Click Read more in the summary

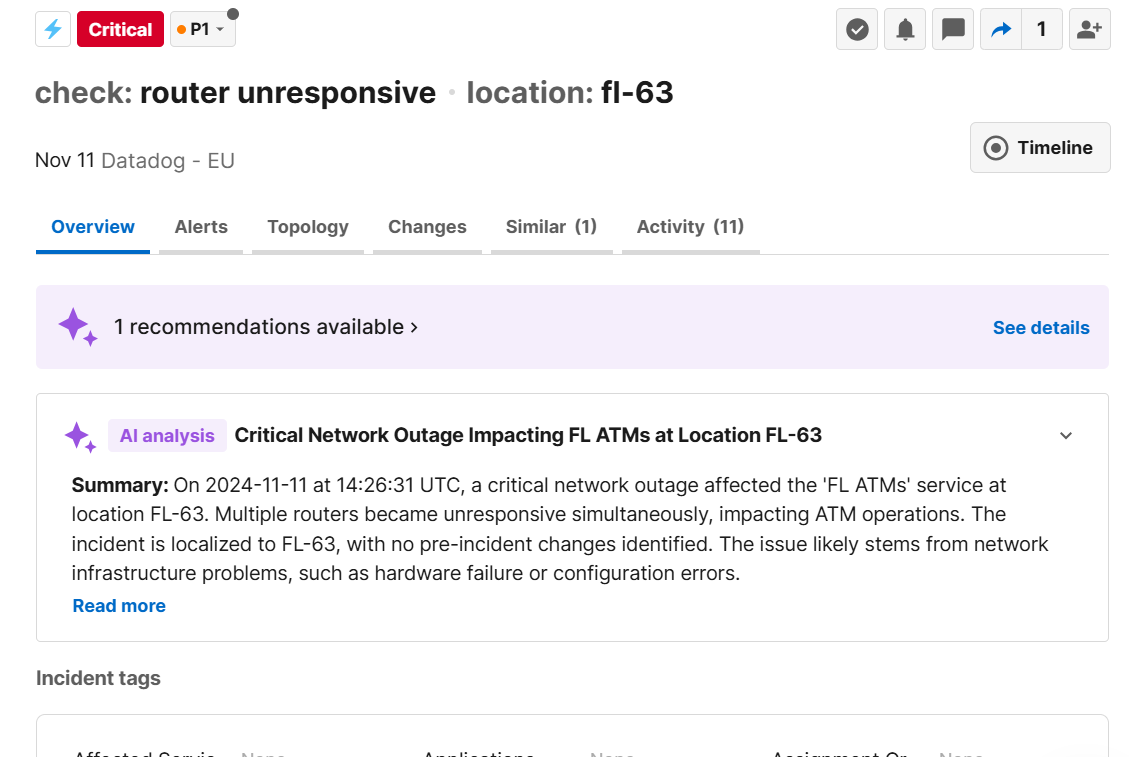tap(119, 605)
